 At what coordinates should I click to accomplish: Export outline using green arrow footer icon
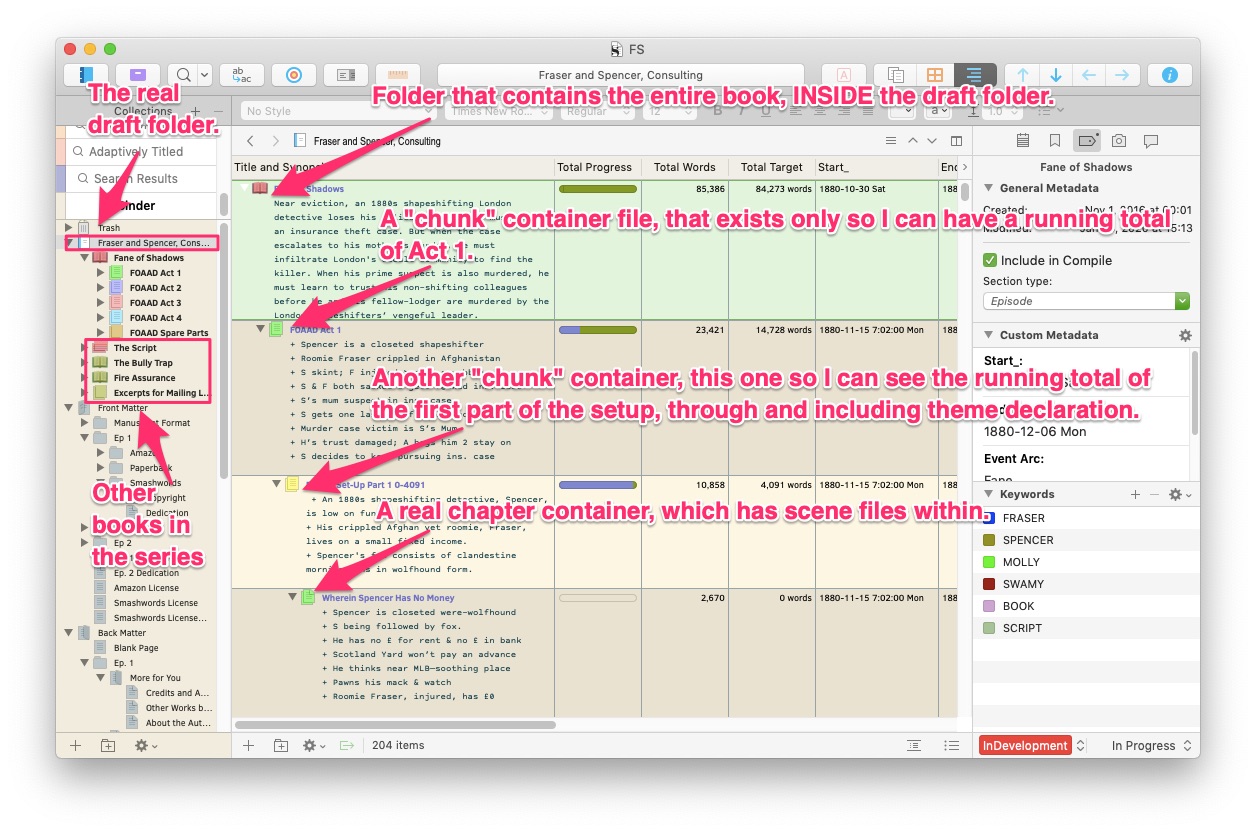[347, 745]
